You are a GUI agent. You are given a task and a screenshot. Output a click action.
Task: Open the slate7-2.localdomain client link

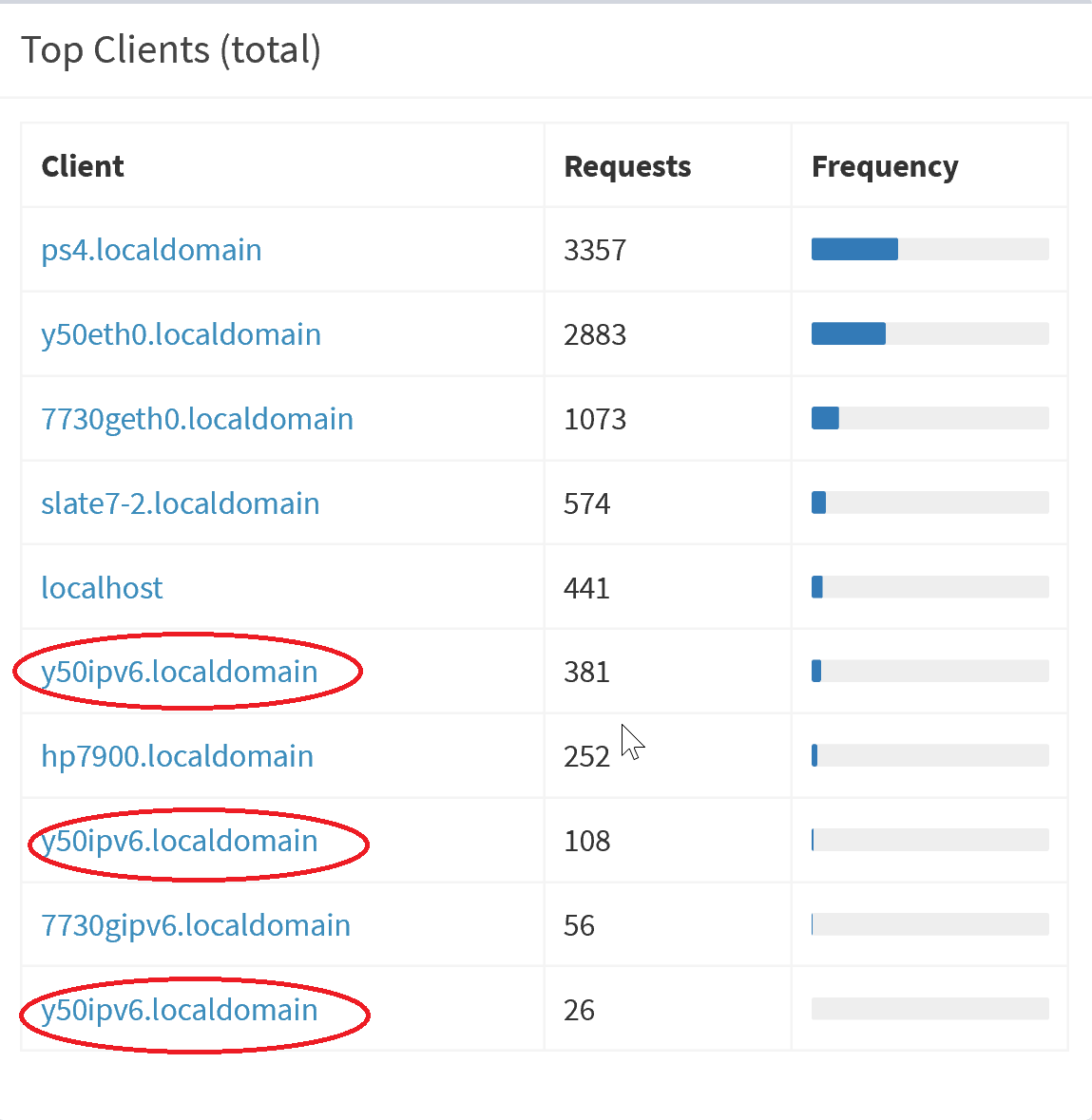click(181, 503)
